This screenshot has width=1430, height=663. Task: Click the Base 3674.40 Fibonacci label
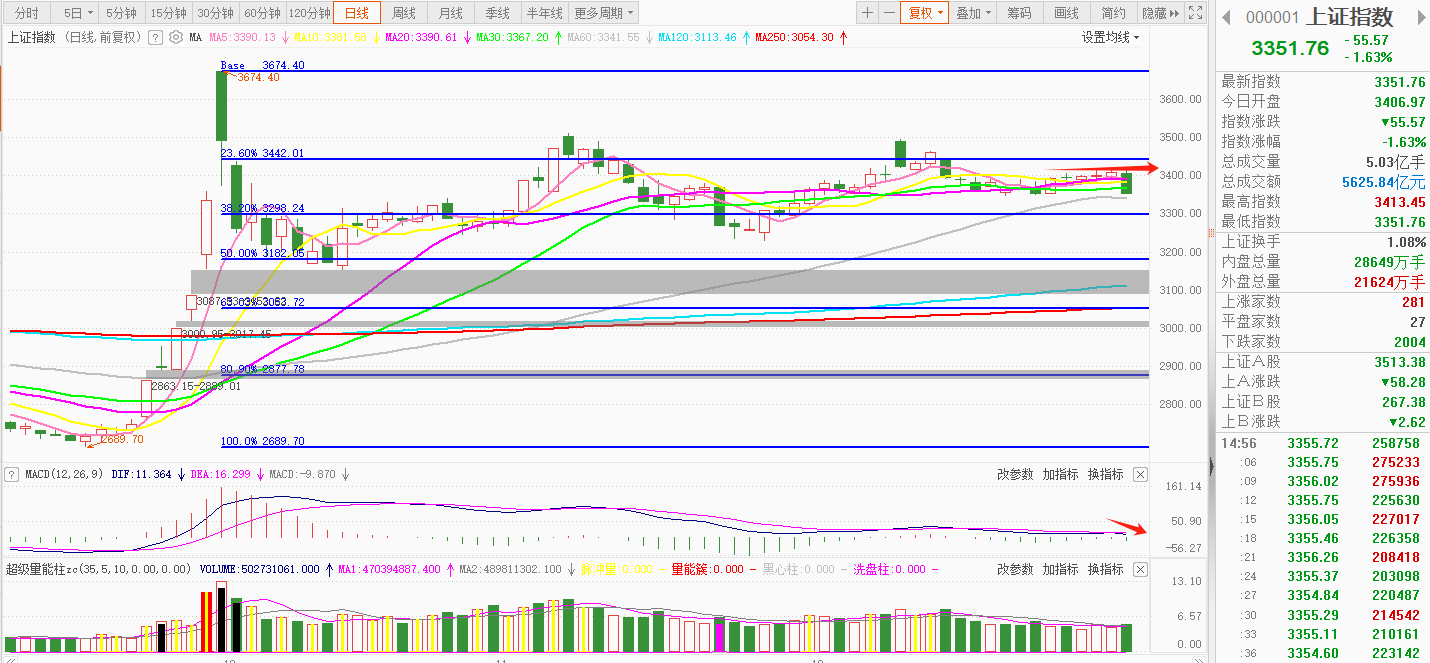pyautogui.click(x=262, y=65)
